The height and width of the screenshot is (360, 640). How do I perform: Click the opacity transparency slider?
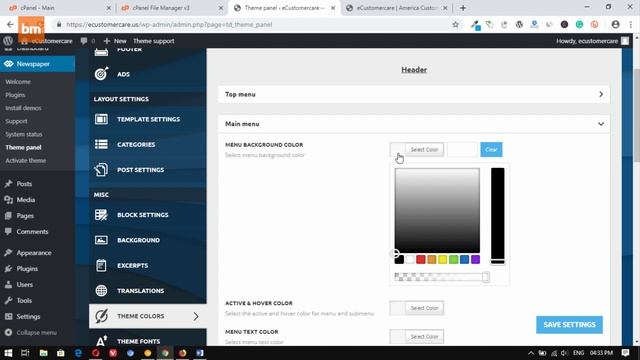442,277
